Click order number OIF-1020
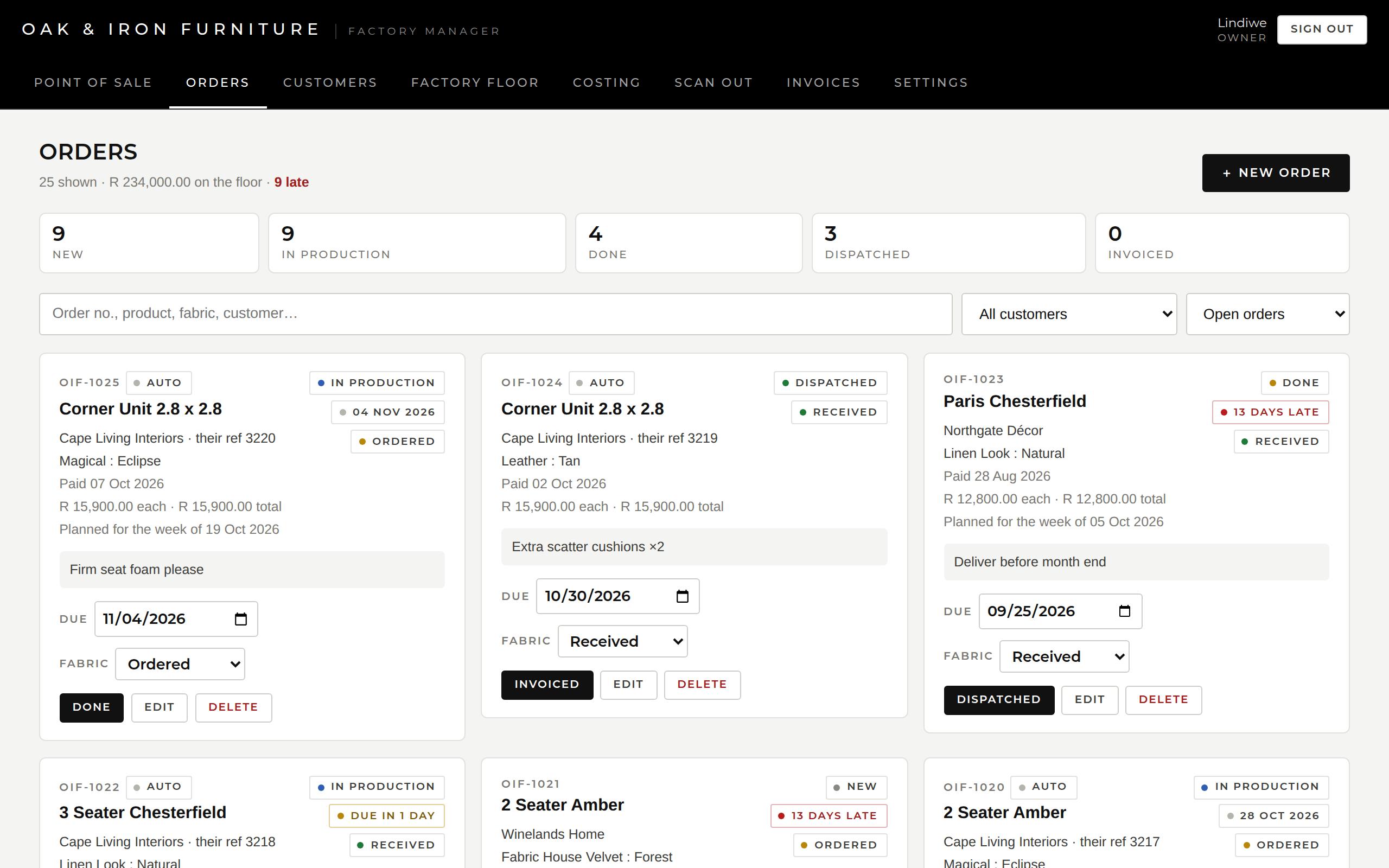This screenshot has width=1389, height=868. pos(974,787)
